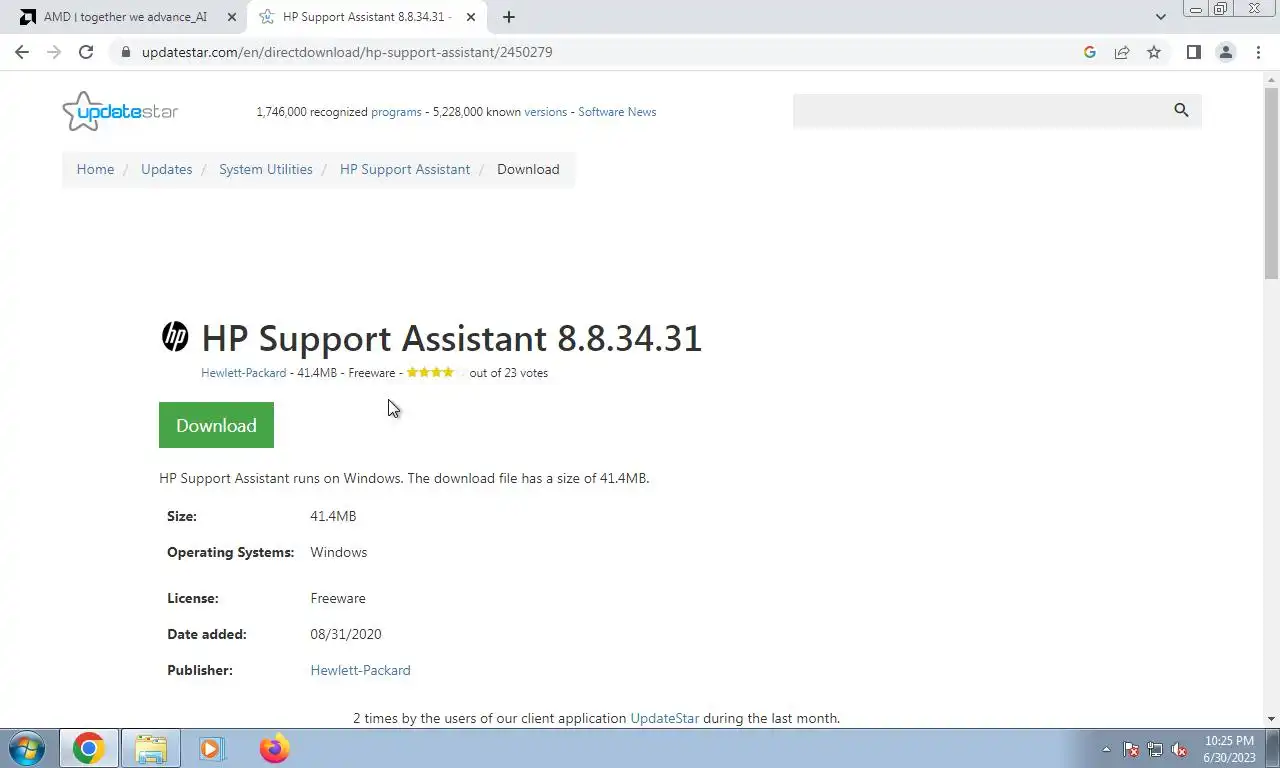Click the page scrollbar down arrow
The image size is (1280, 768).
pos(1271,719)
